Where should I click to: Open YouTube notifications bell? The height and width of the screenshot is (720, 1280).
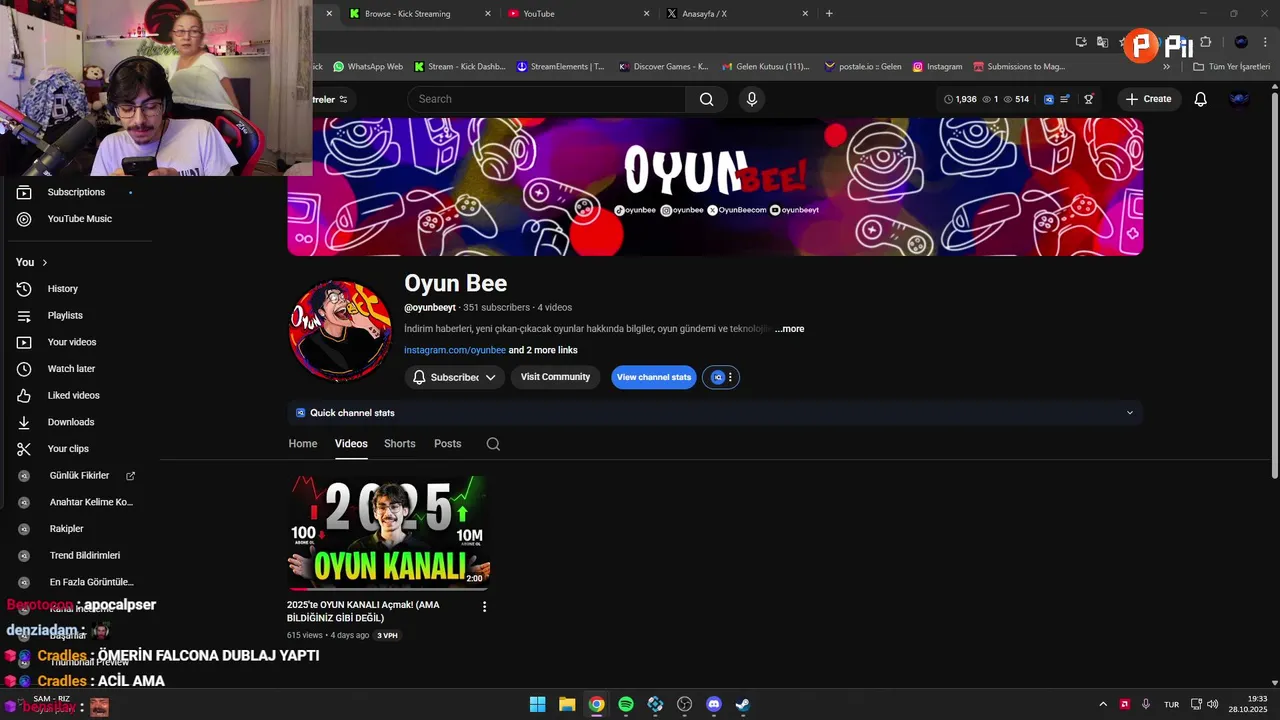click(x=1201, y=99)
